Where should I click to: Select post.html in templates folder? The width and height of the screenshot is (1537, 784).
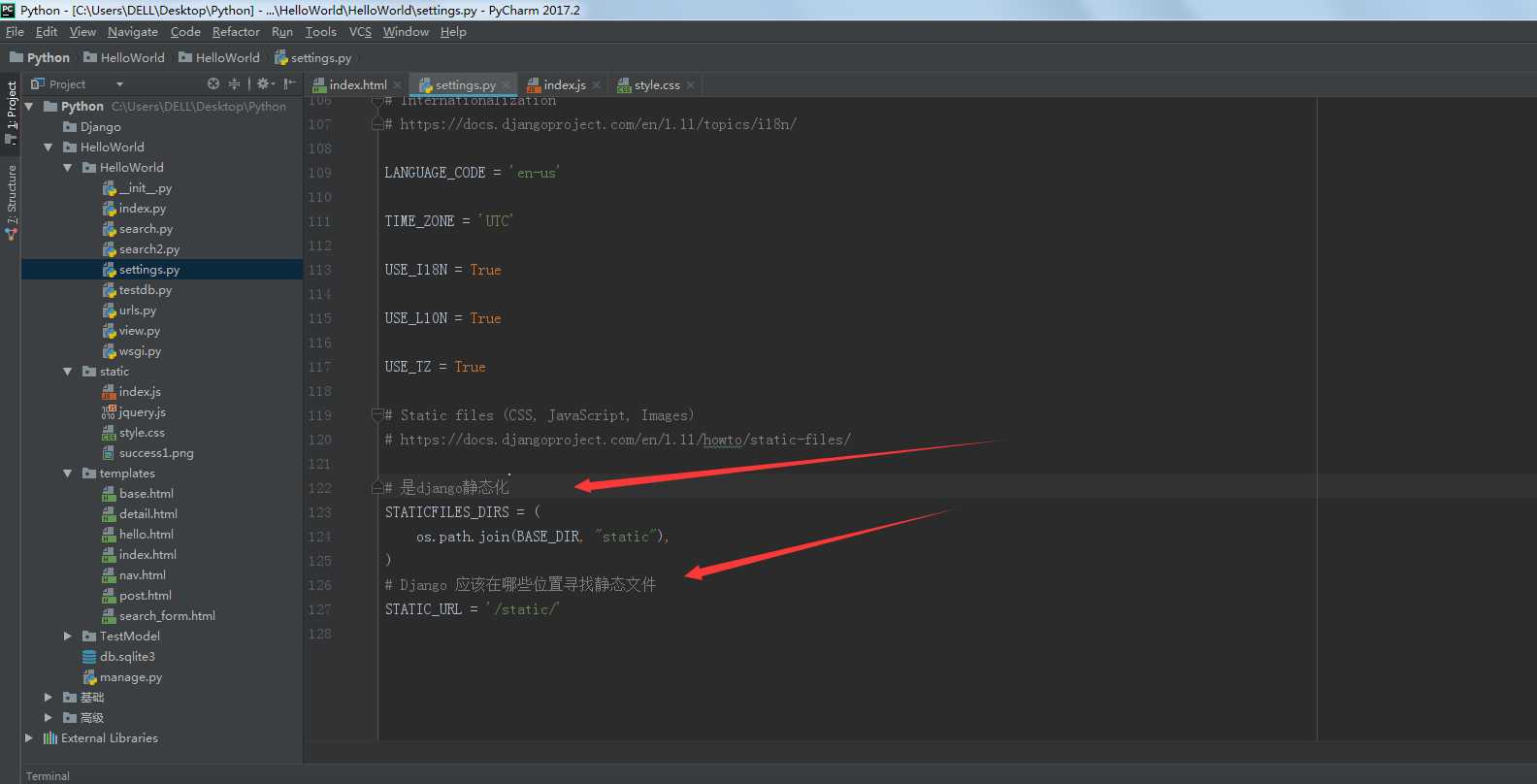pyautogui.click(x=137, y=596)
